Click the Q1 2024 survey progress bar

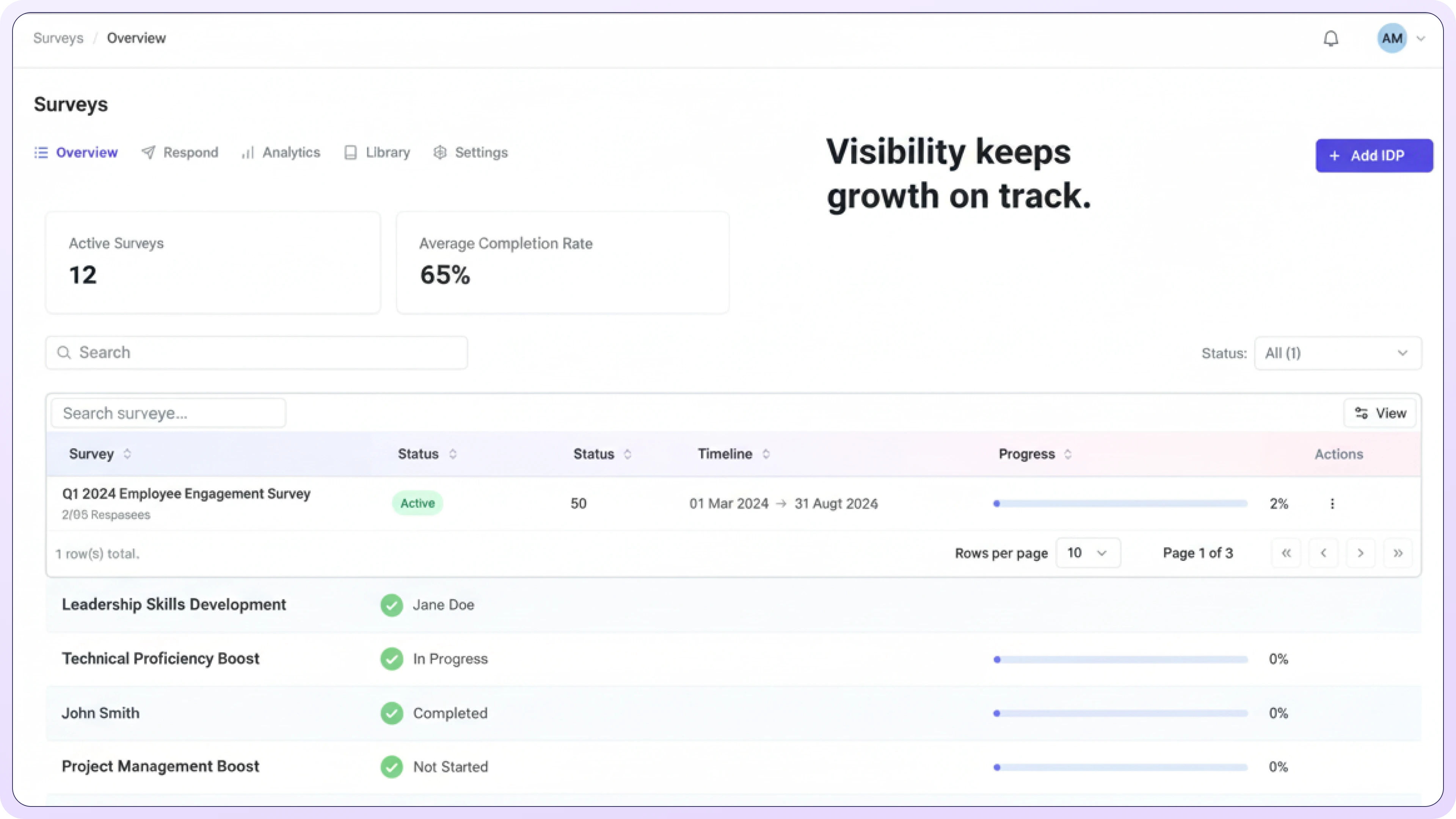[1120, 504]
